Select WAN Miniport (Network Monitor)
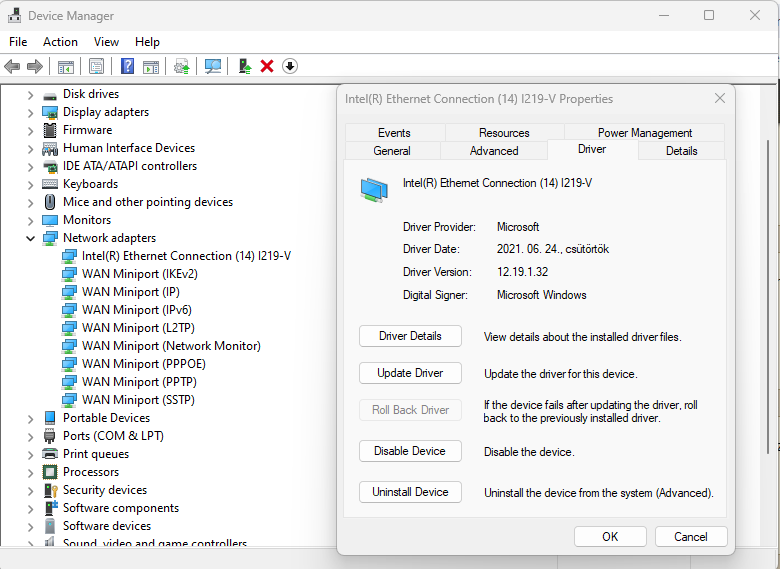Screen dimensions: 780x569 click(x=161, y=346)
